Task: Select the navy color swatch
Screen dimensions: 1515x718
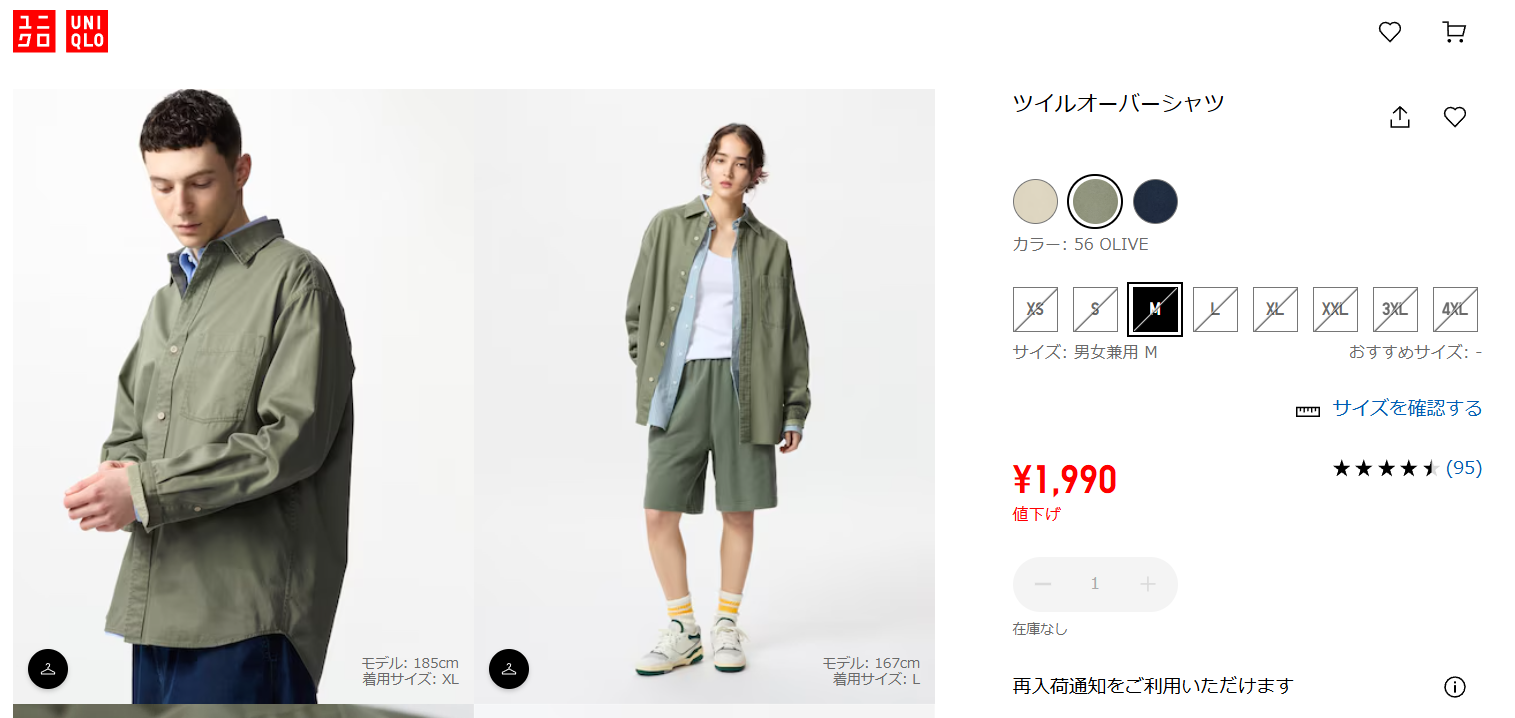Action: click(x=1155, y=202)
